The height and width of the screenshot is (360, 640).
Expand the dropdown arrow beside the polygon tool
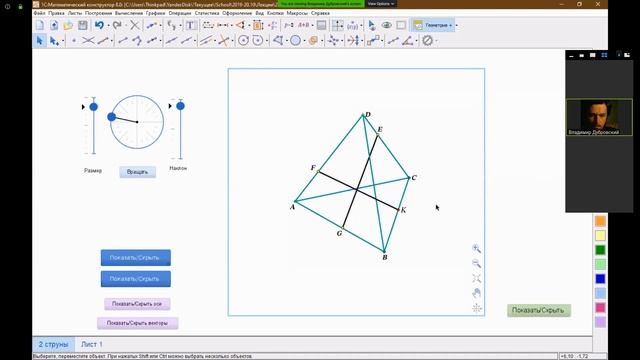coord(287,41)
